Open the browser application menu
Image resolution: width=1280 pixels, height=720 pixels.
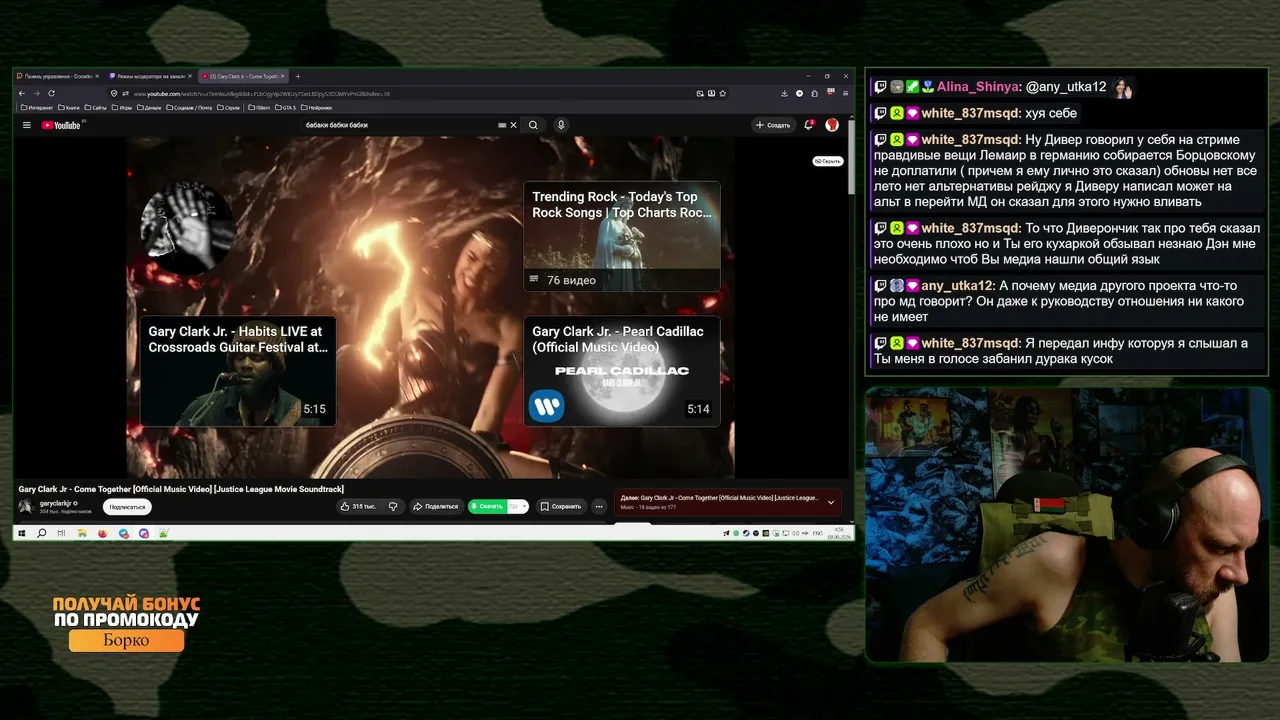843,93
